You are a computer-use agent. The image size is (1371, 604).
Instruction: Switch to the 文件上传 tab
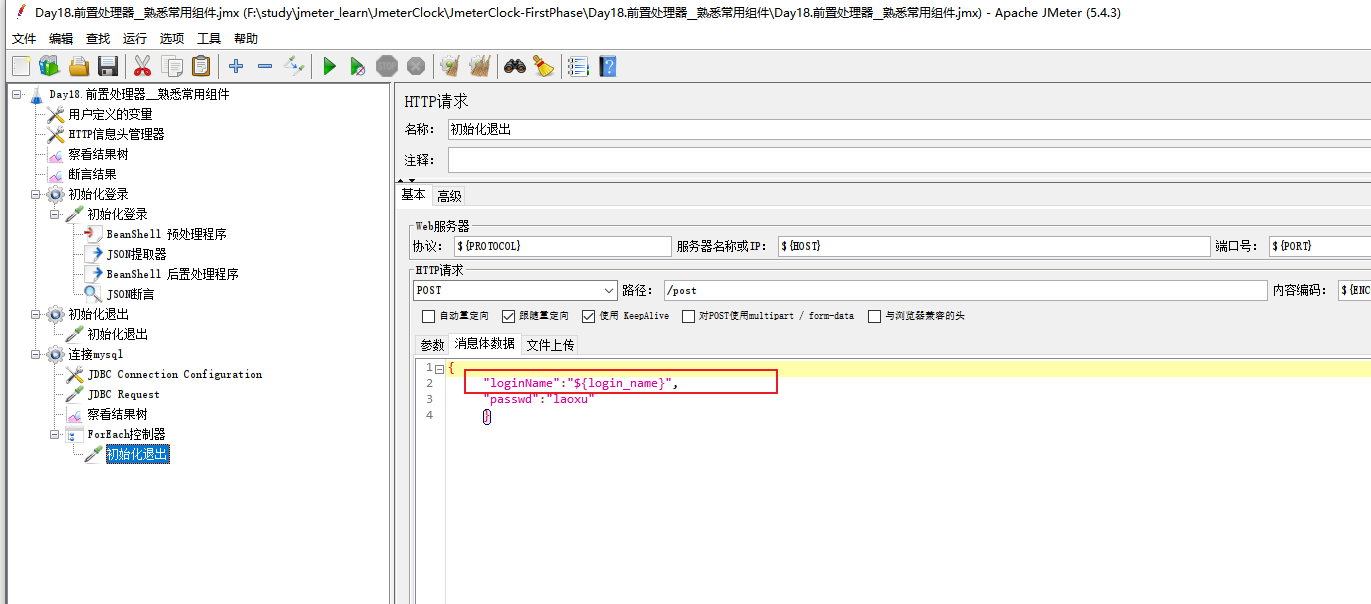point(550,345)
